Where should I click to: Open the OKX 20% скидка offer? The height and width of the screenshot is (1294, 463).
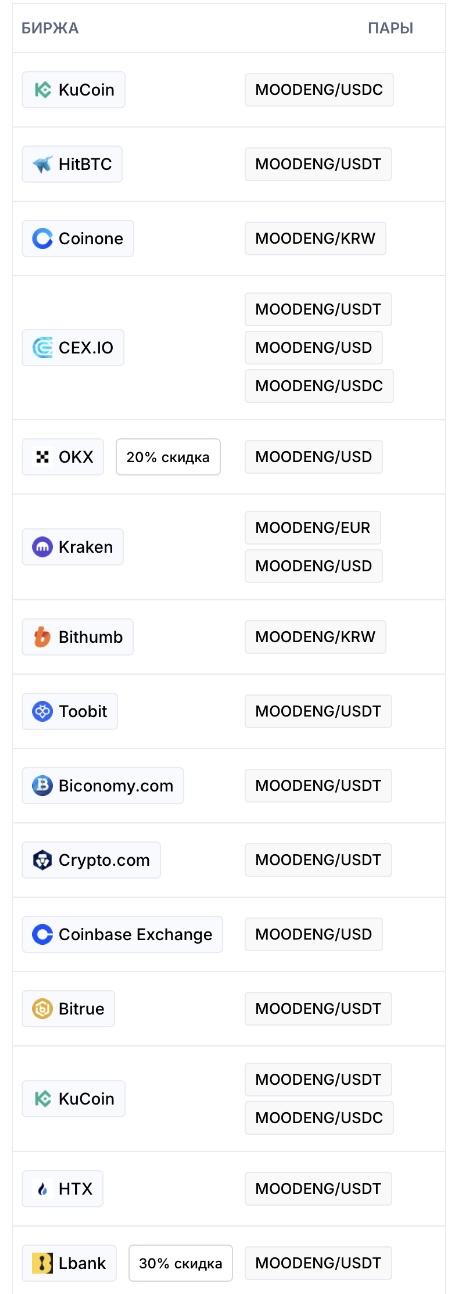coord(168,457)
